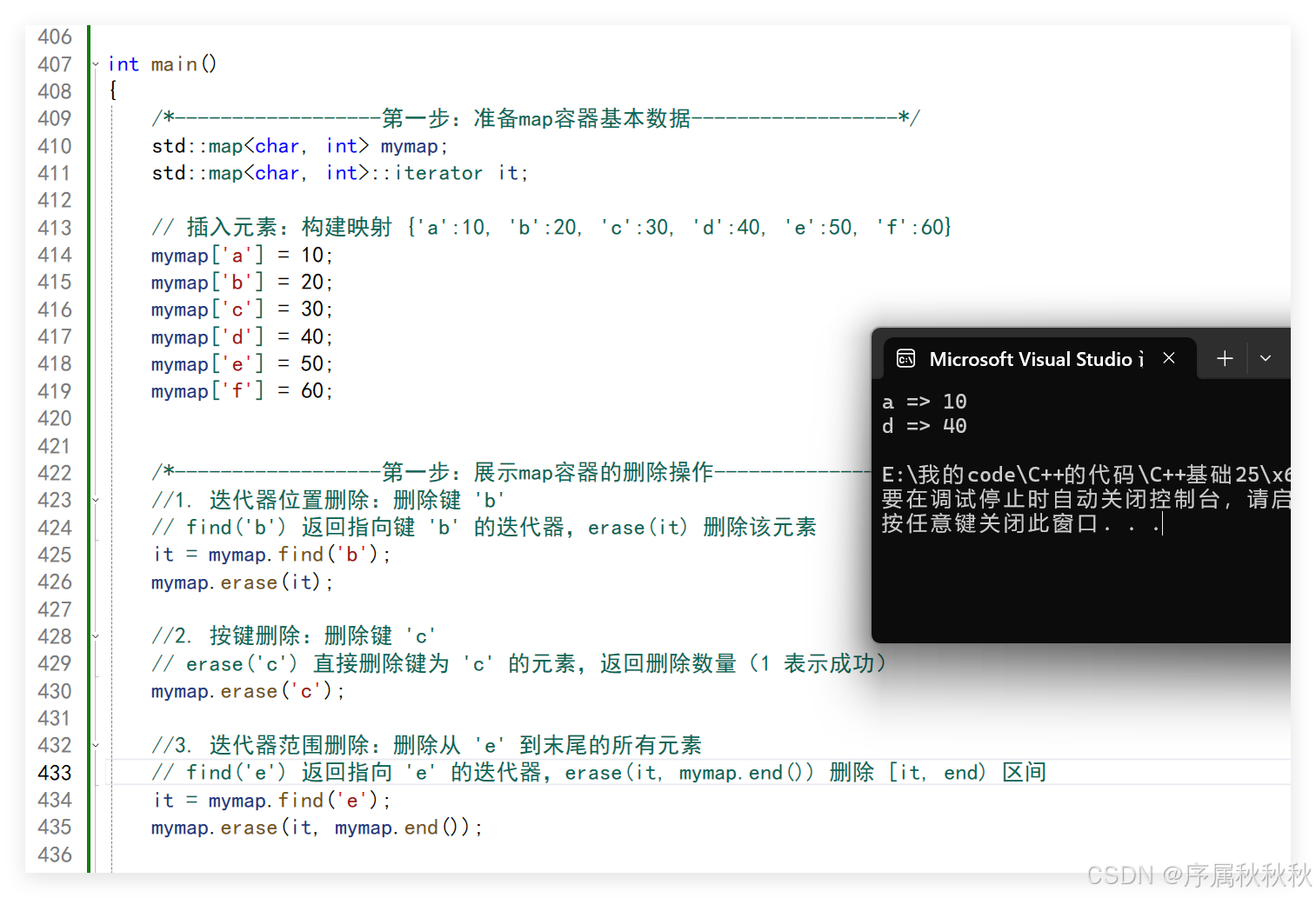Click line number 433 in the gutter
Image resolution: width=1316 pixels, height=898 pixels.
55,773
